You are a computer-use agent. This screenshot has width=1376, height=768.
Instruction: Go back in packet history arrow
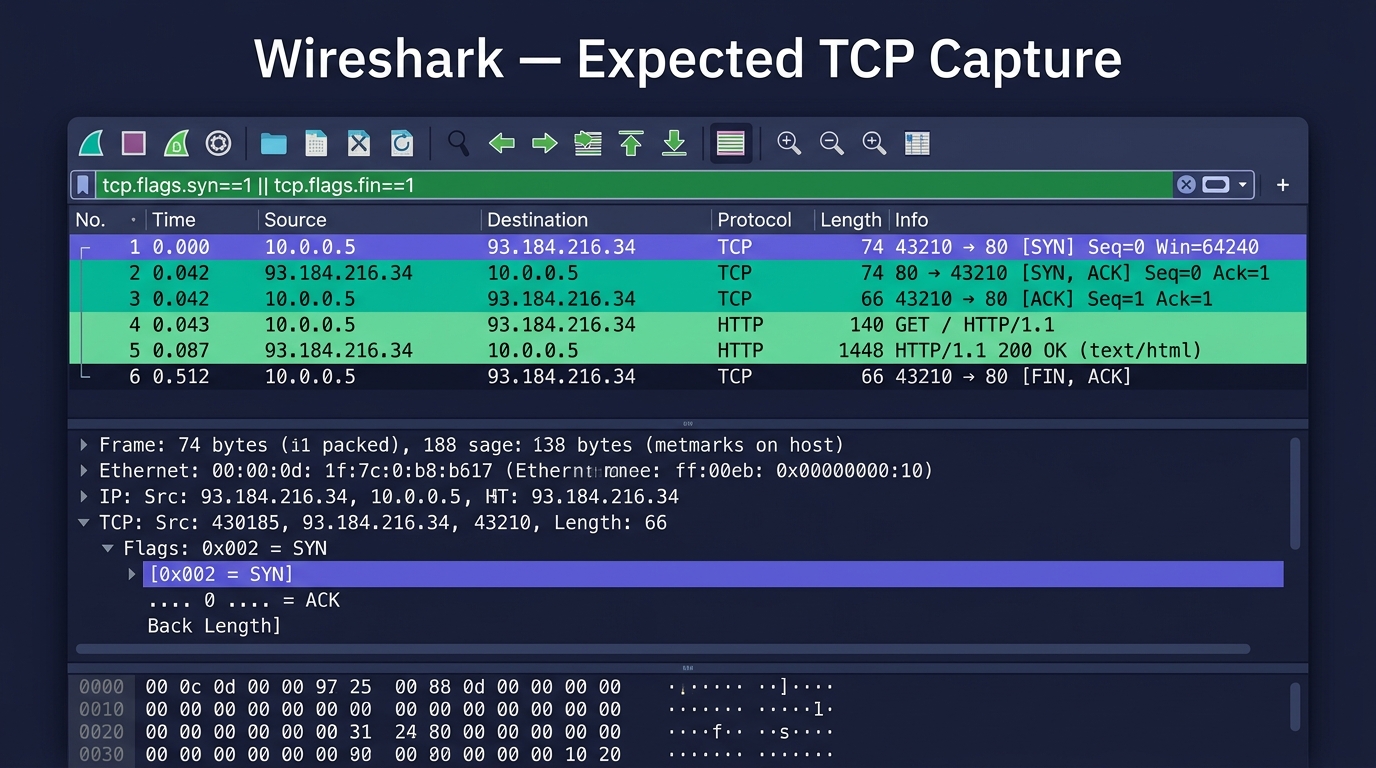pyautogui.click(x=501, y=144)
